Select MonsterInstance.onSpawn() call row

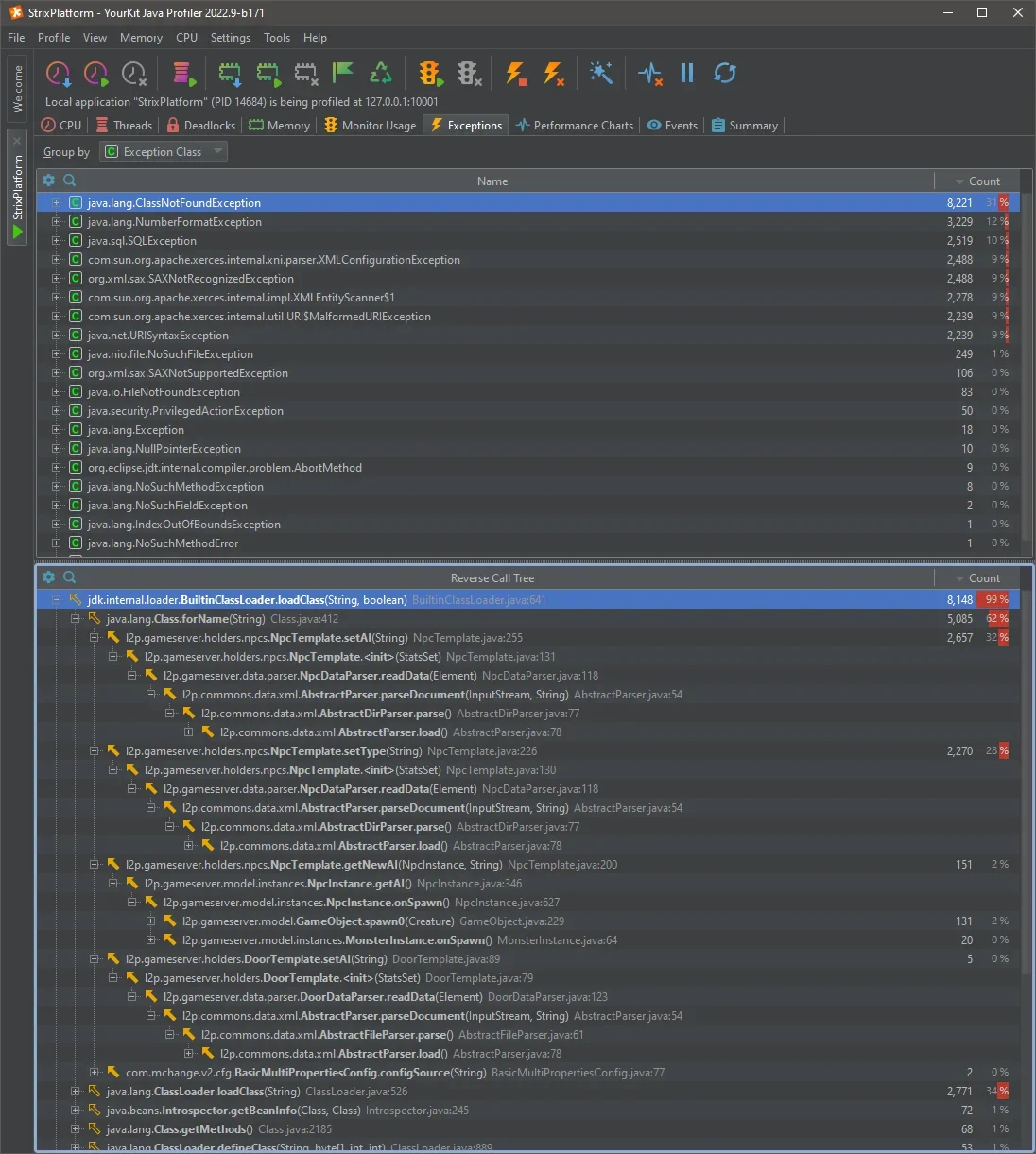[x=528, y=940]
